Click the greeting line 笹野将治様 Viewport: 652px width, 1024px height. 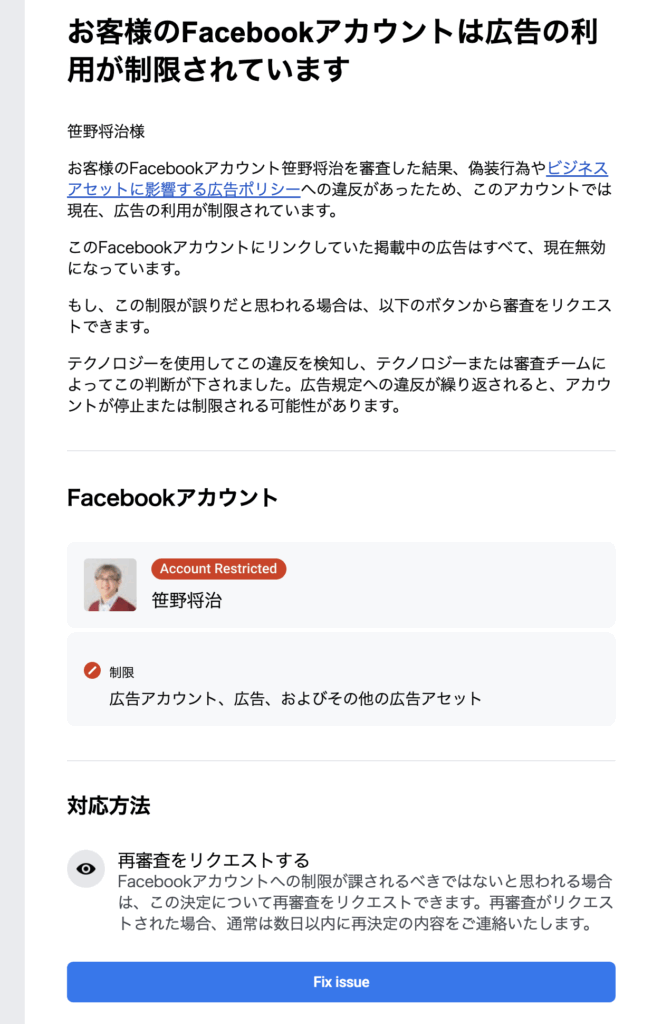(x=106, y=131)
